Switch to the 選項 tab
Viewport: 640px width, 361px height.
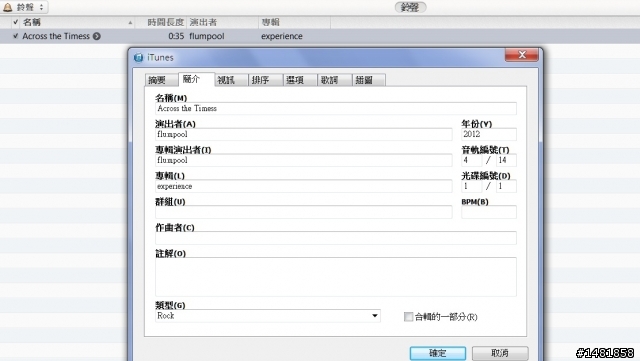point(300,80)
